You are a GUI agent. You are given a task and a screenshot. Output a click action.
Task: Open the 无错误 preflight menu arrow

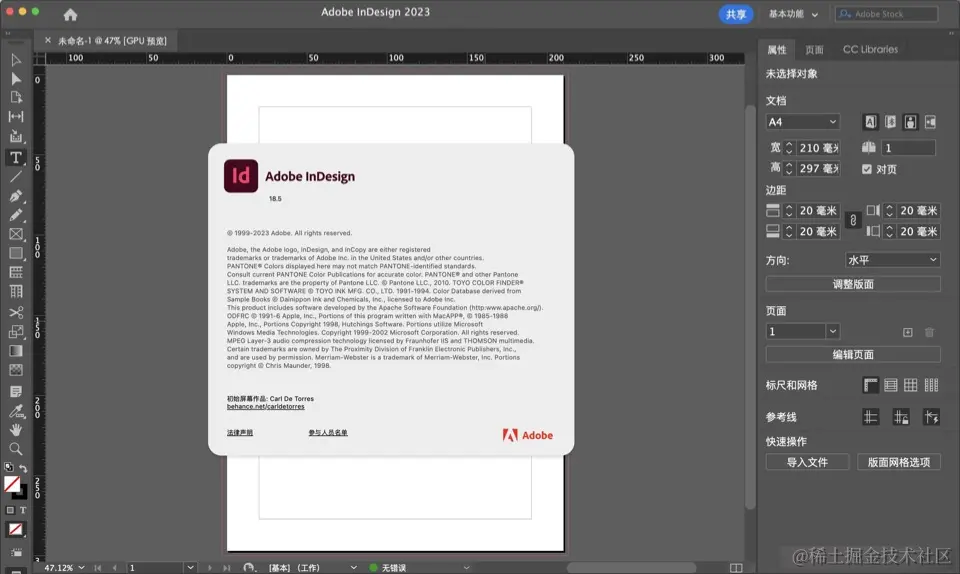(467, 568)
